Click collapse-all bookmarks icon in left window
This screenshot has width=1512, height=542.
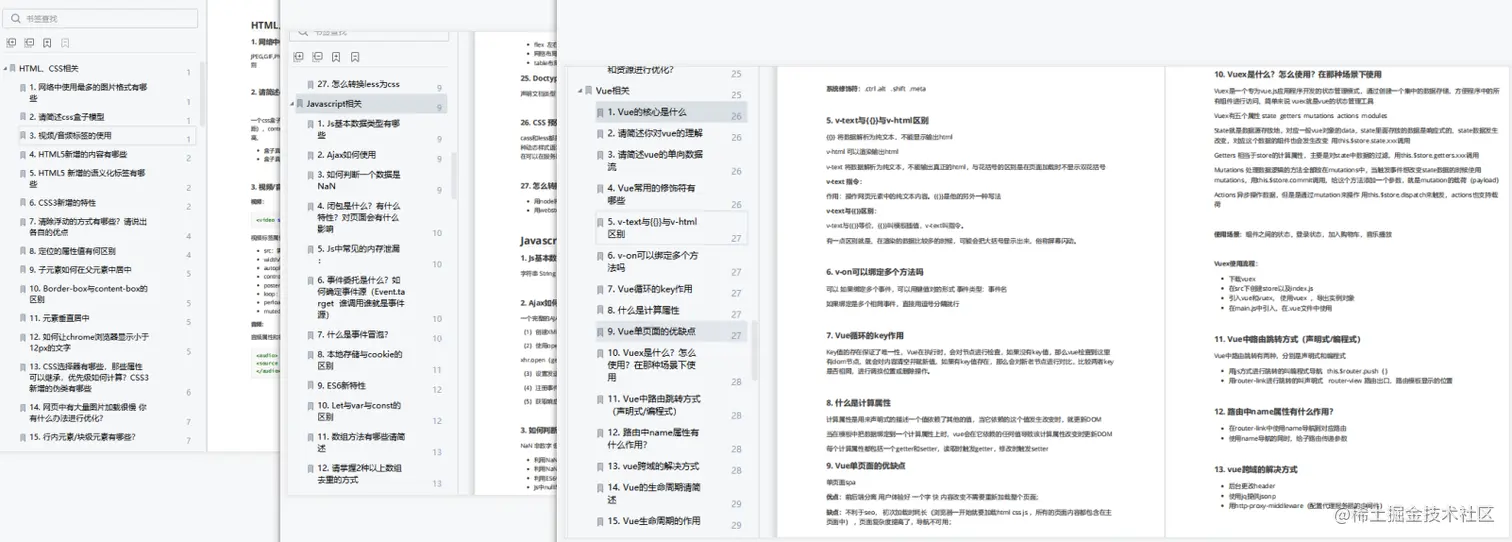click(29, 43)
